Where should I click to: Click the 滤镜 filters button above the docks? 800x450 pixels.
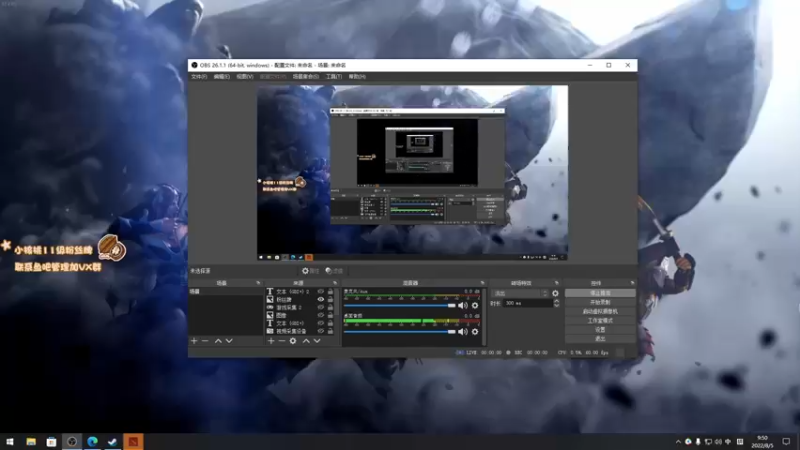tap(334, 271)
